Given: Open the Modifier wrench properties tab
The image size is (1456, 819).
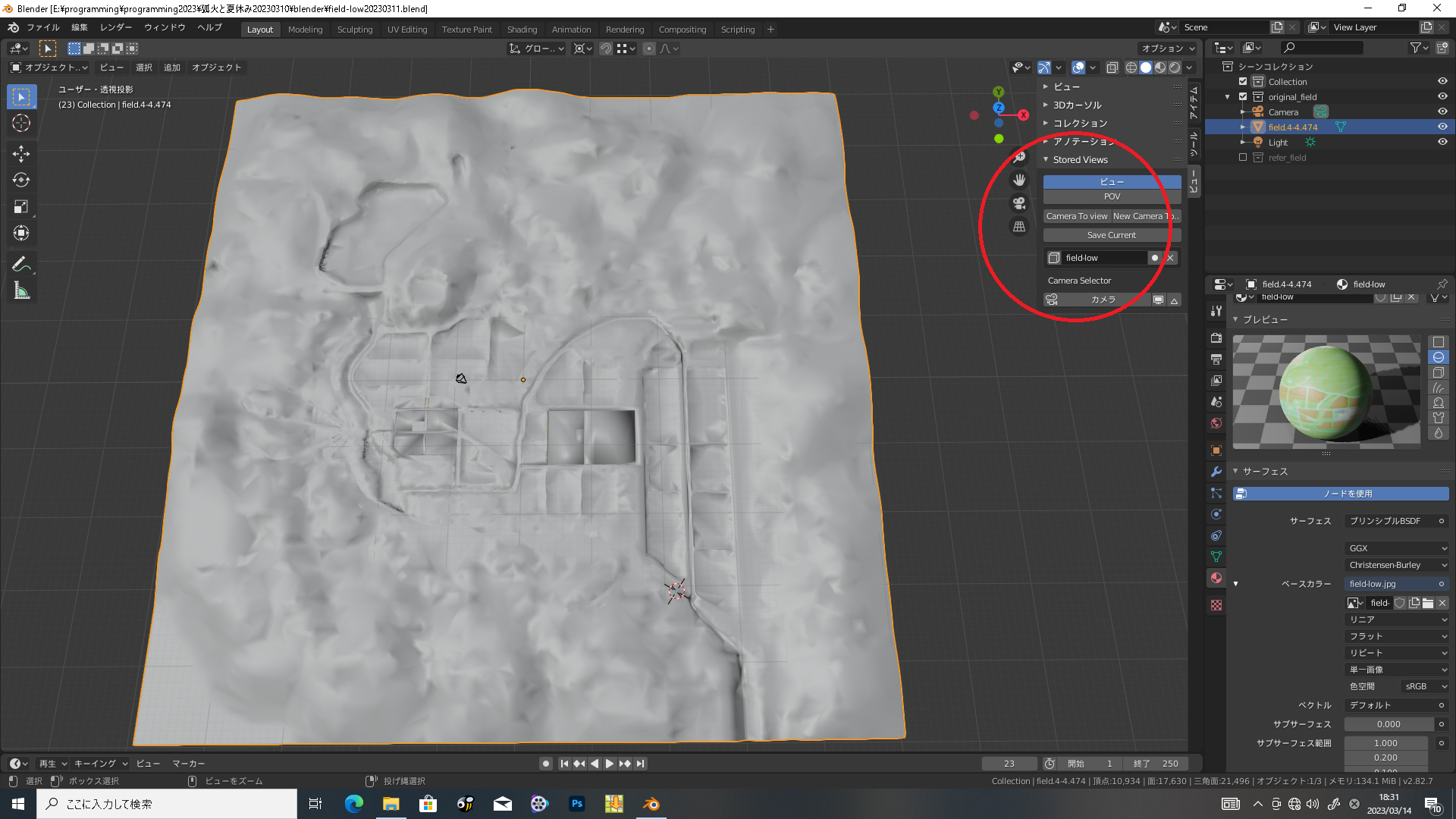Looking at the screenshot, I should coord(1216,472).
